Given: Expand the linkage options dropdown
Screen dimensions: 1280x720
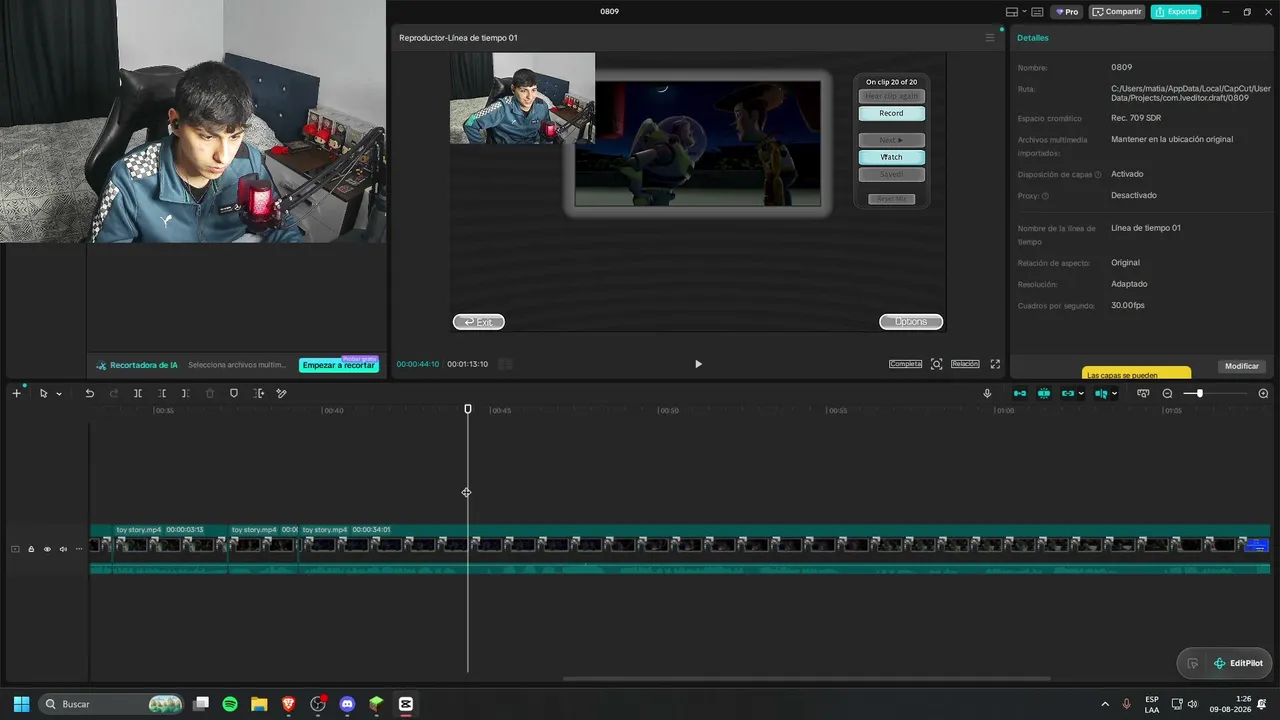Looking at the screenshot, I should tap(1082, 394).
